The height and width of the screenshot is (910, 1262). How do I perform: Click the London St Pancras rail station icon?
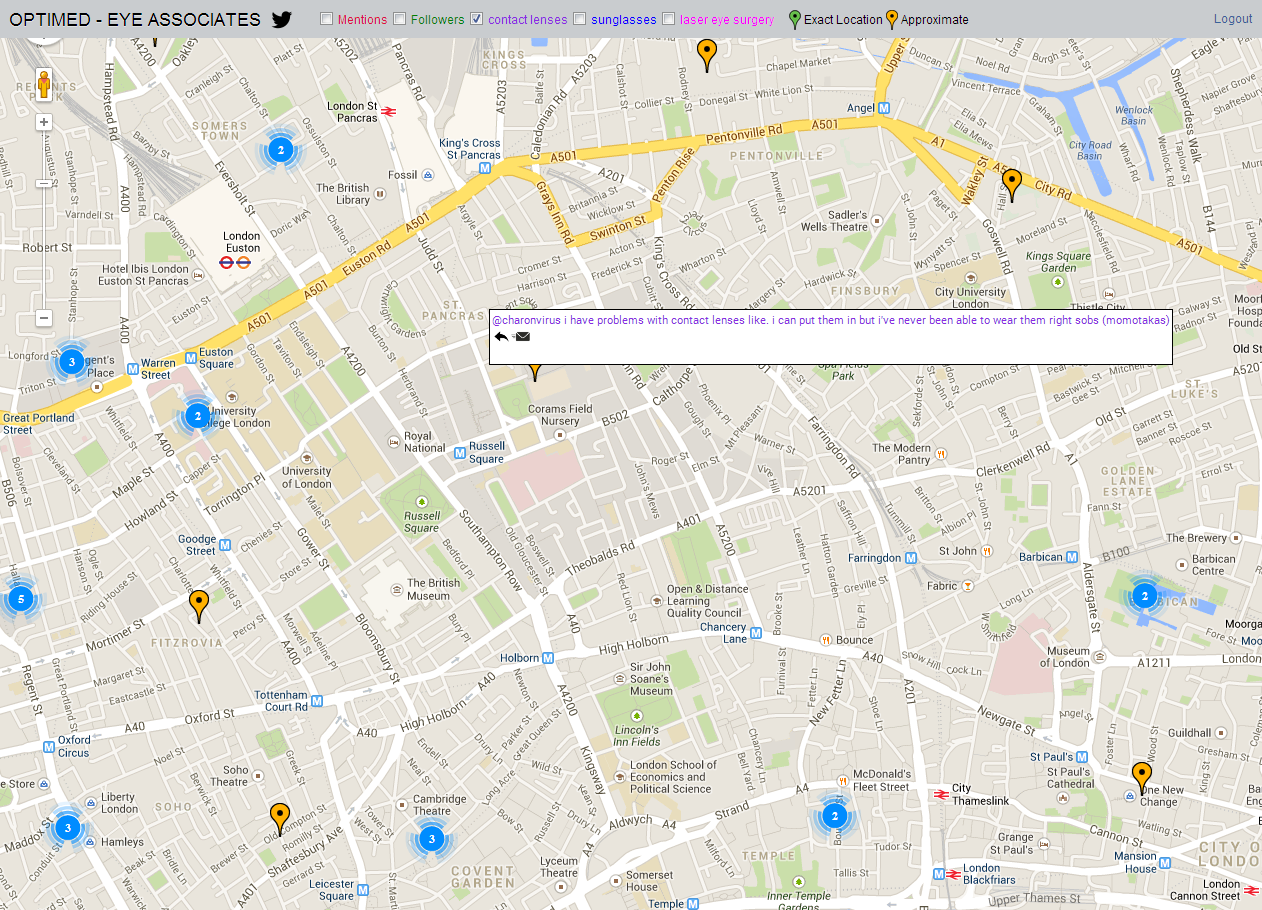point(389,112)
